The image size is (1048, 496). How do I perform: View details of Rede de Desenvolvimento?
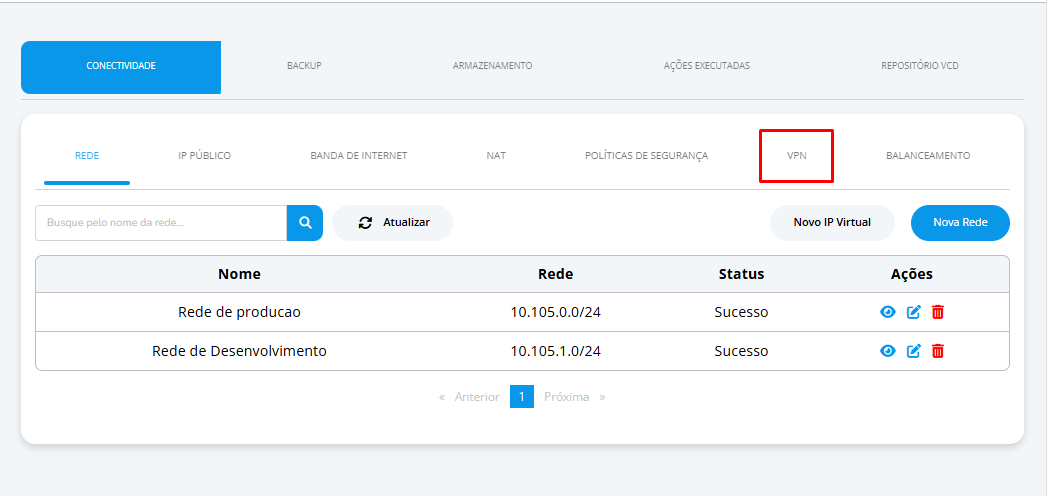pos(888,351)
